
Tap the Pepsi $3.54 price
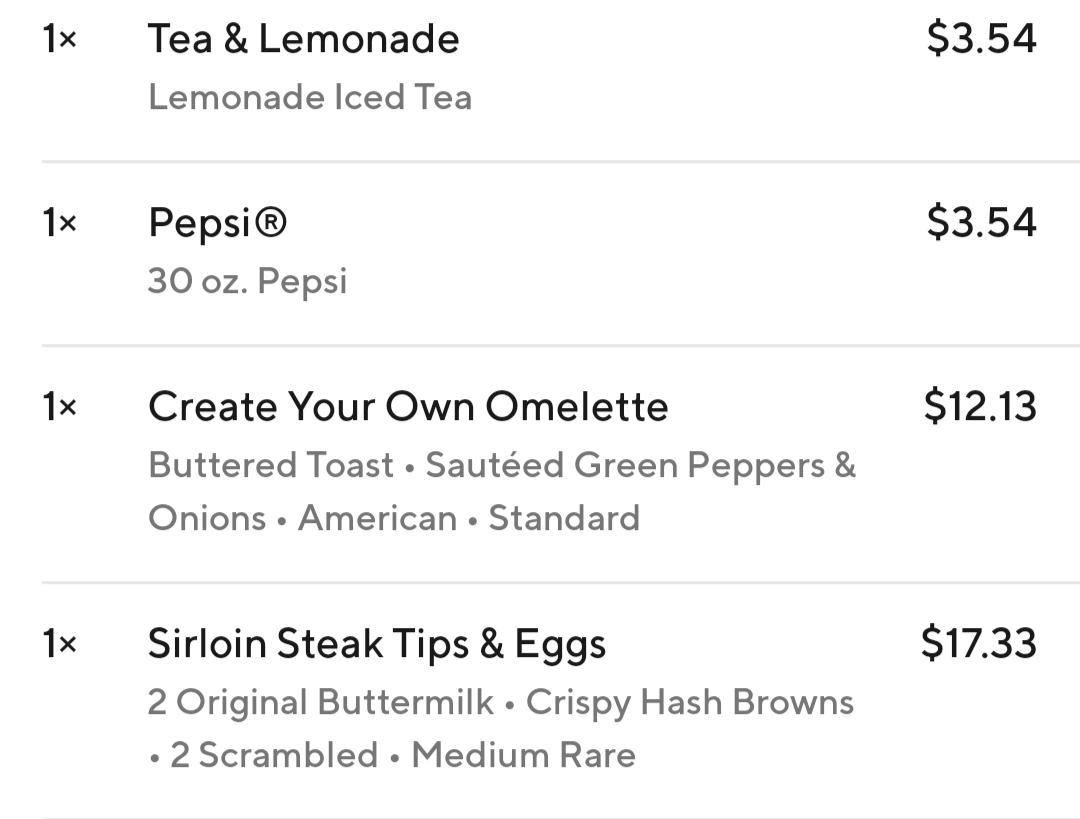[981, 222]
